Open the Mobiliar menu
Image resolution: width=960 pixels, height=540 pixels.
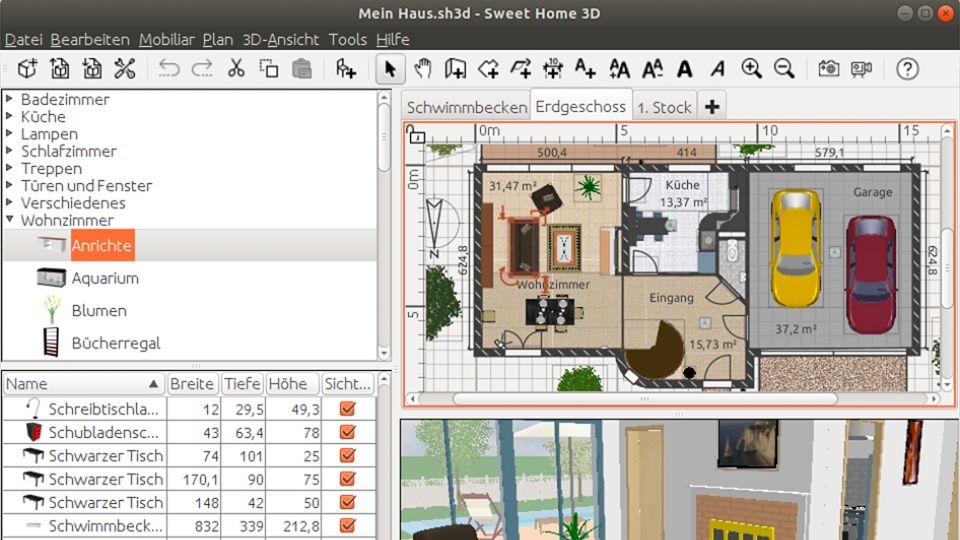coord(167,40)
